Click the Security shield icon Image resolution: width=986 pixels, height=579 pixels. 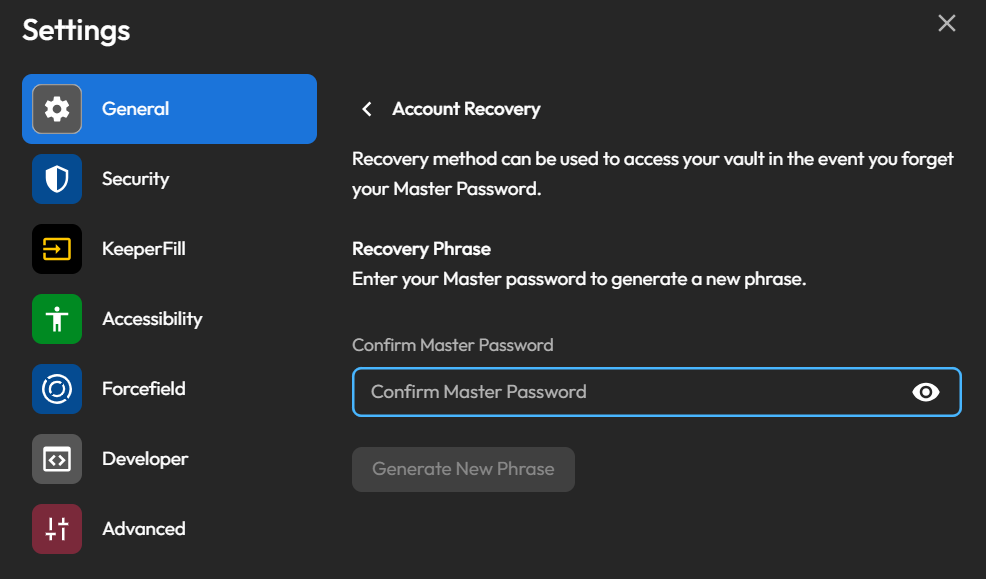(x=57, y=179)
